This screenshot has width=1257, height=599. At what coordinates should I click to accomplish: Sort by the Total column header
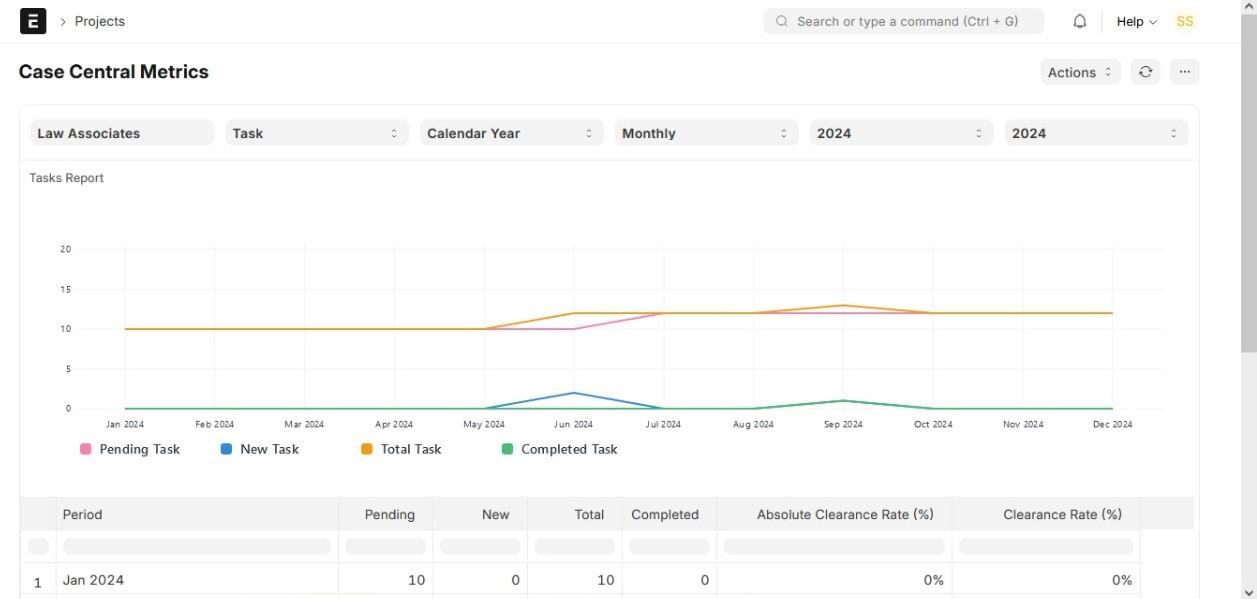574,514
